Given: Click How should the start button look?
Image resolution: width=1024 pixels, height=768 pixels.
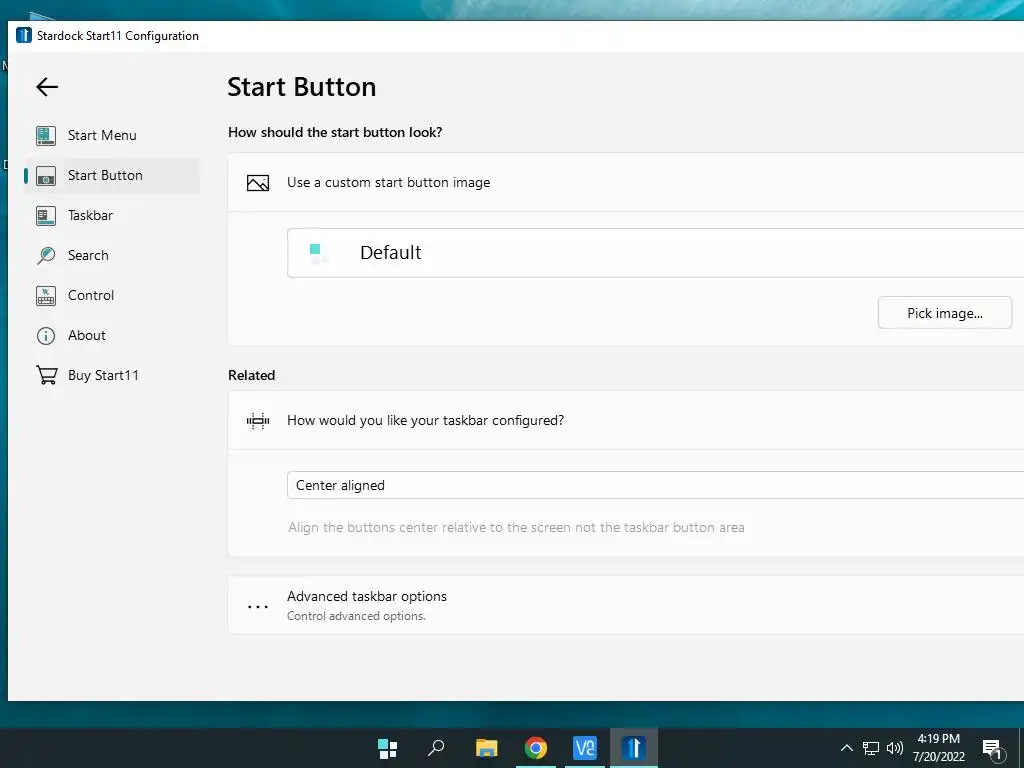Looking at the screenshot, I should pyautogui.click(x=335, y=132).
